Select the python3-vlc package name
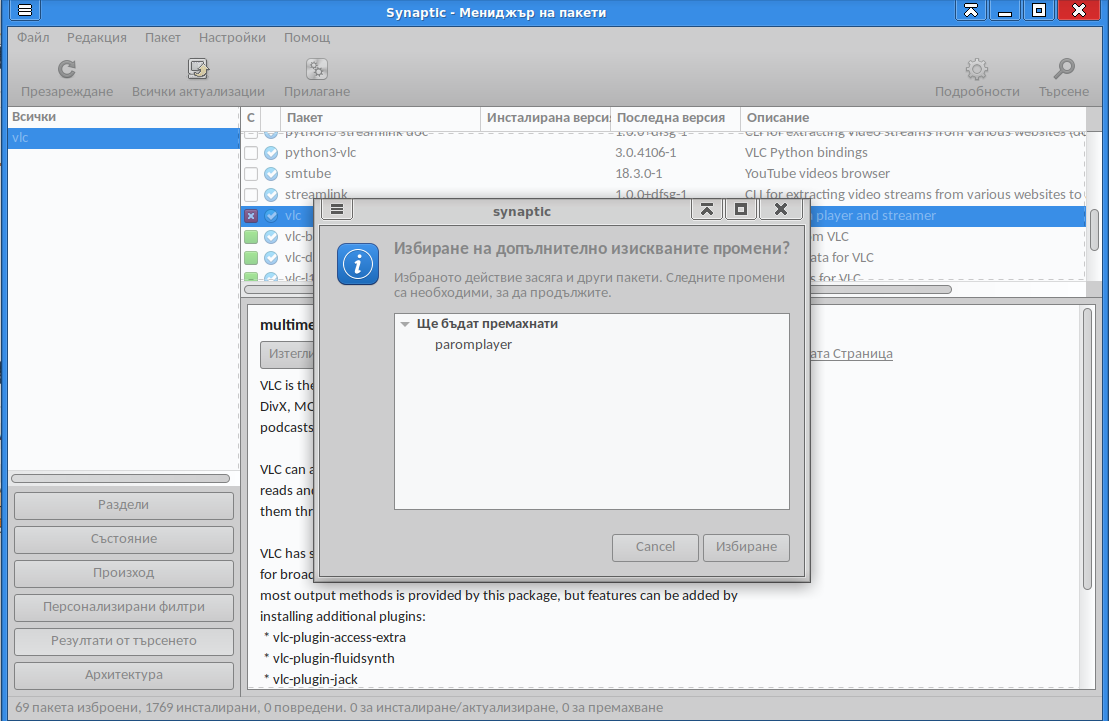The height and width of the screenshot is (721, 1109). [x=320, y=153]
